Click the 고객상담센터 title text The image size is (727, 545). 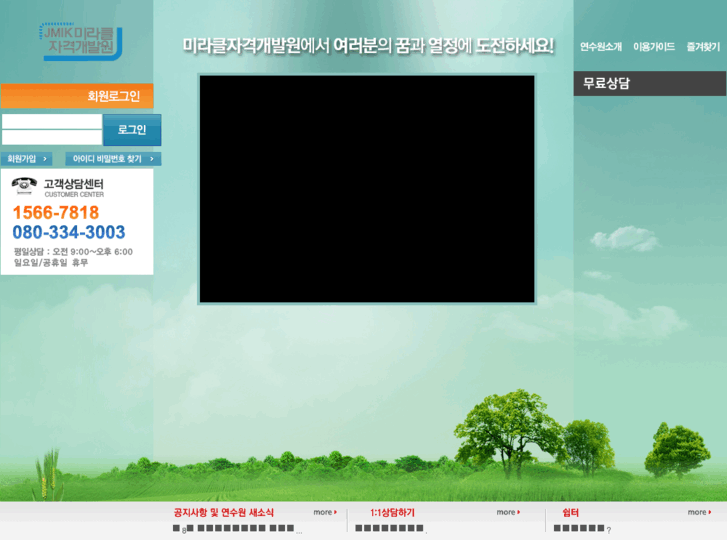tap(74, 184)
